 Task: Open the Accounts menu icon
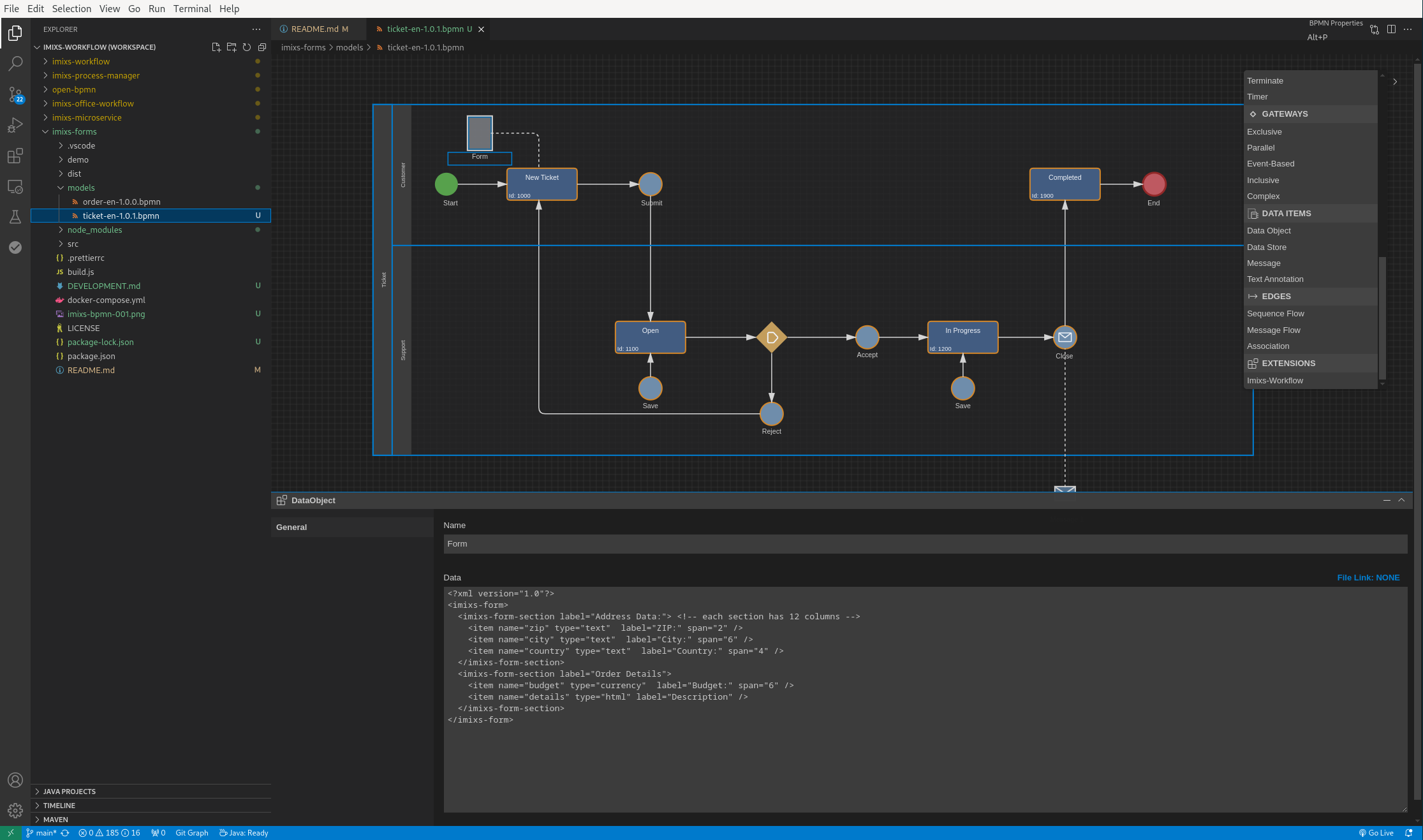tap(15, 780)
